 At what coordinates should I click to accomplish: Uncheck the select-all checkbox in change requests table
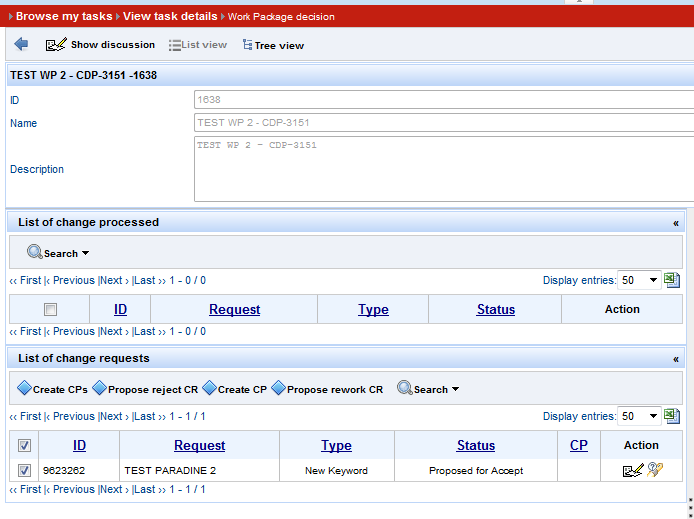pyautogui.click(x=25, y=446)
